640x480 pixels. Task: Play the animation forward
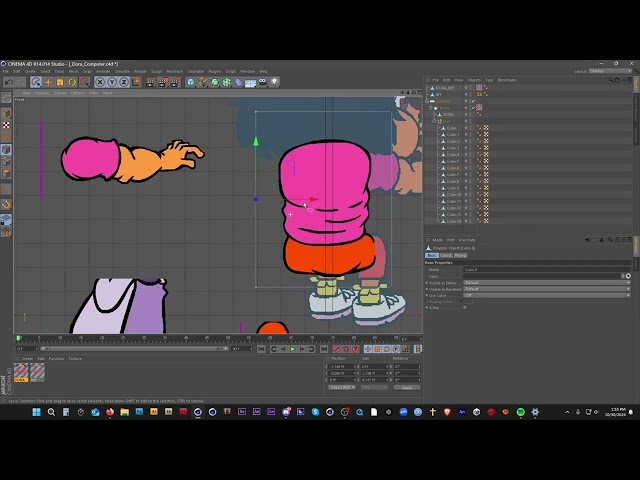coord(293,349)
